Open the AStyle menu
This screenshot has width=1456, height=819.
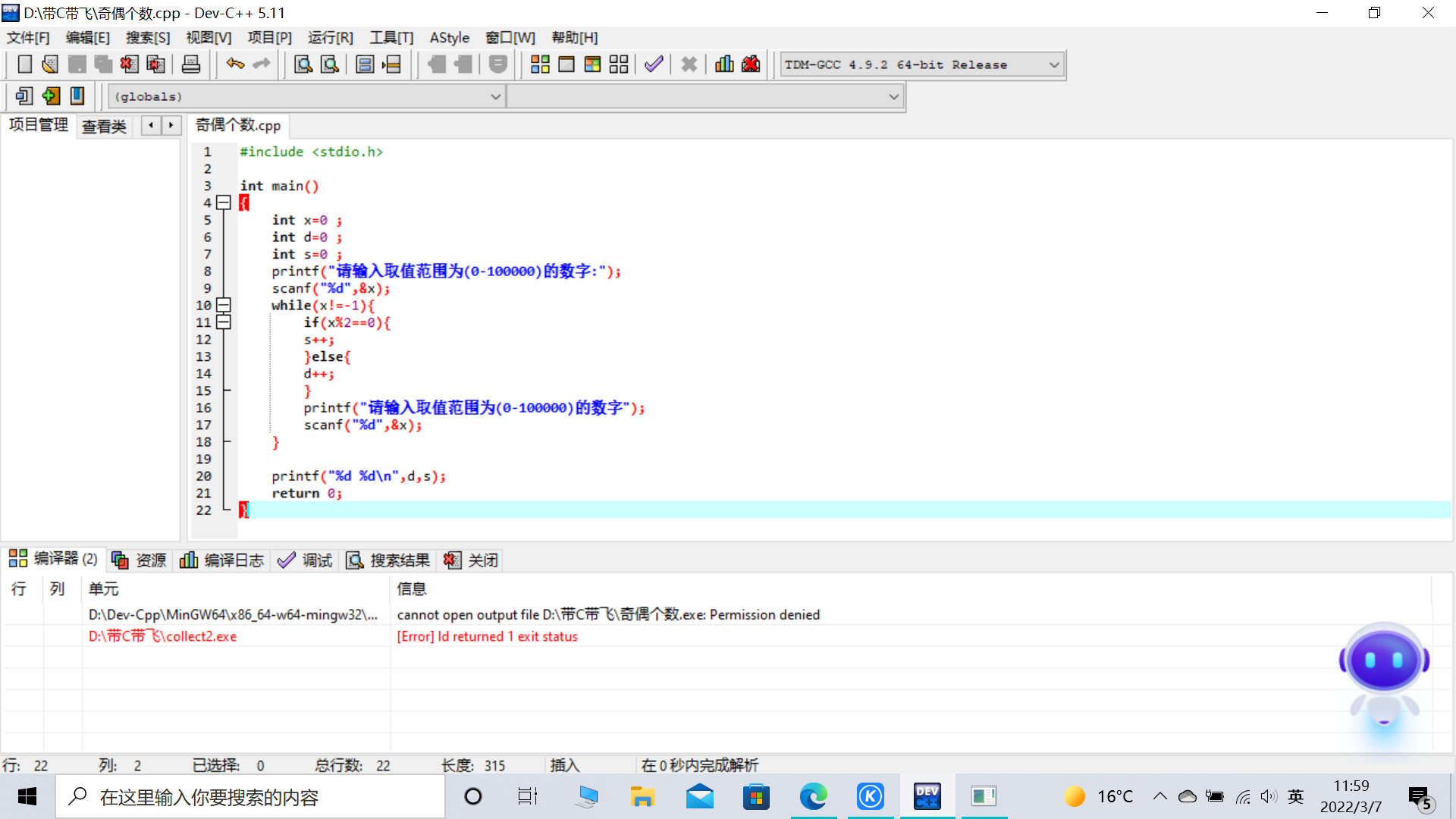pos(450,38)
